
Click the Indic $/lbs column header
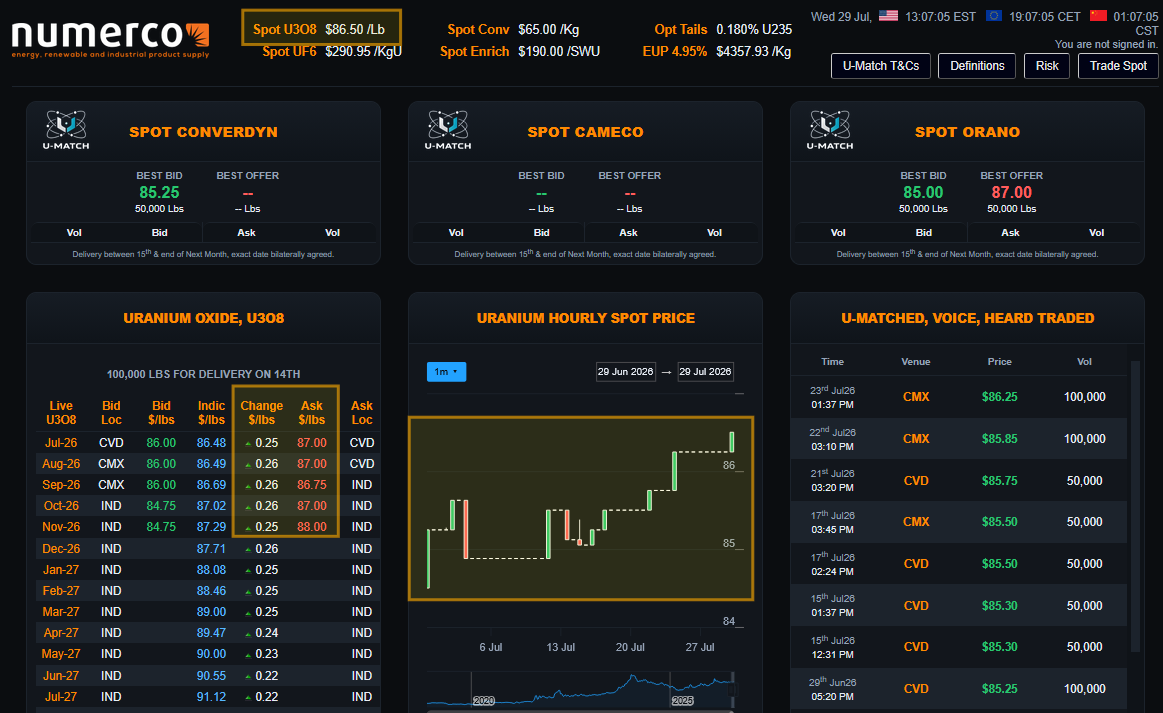tap(211, 413)
